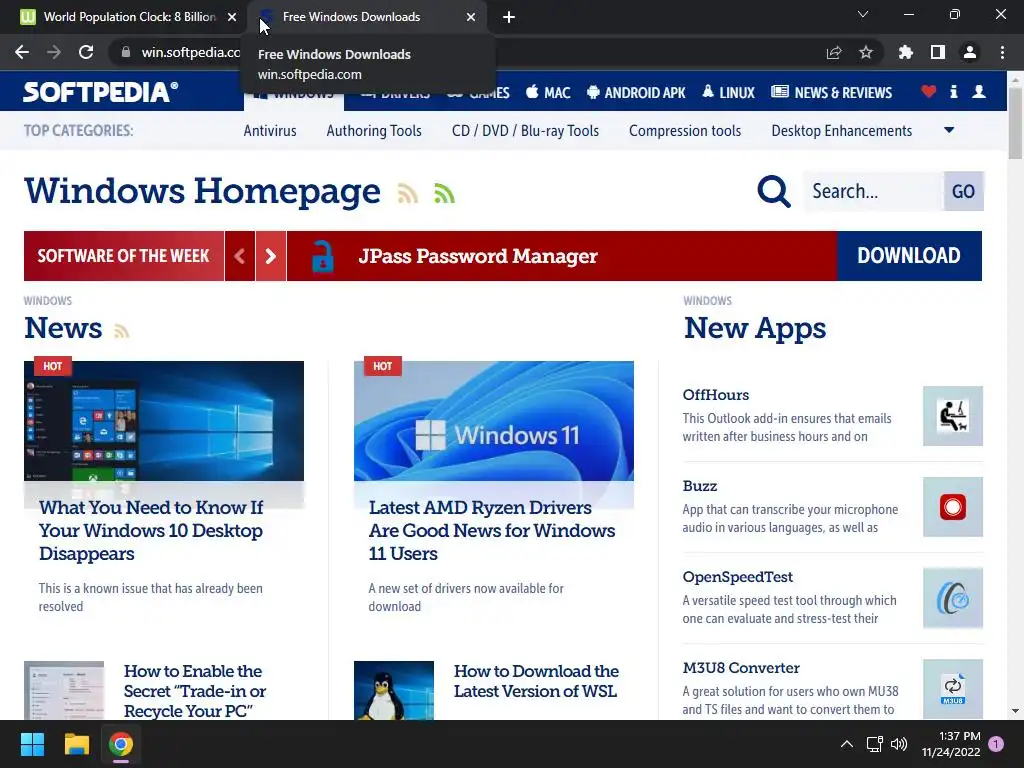Close the World Population Clock tab
This screenshot has height=768, width=1024.
pyautogui.click(x=232, y=17)
